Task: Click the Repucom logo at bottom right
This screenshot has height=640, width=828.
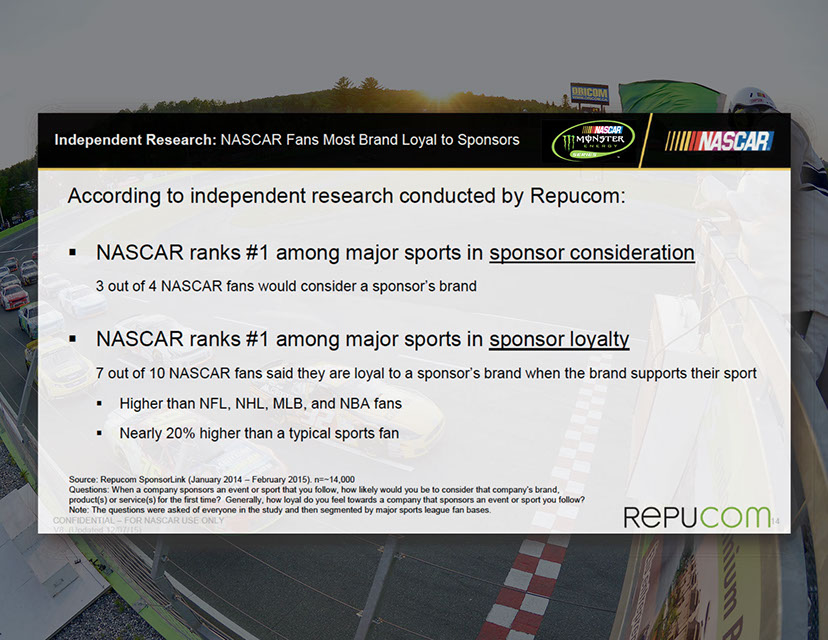Action: tap(697, 516)
